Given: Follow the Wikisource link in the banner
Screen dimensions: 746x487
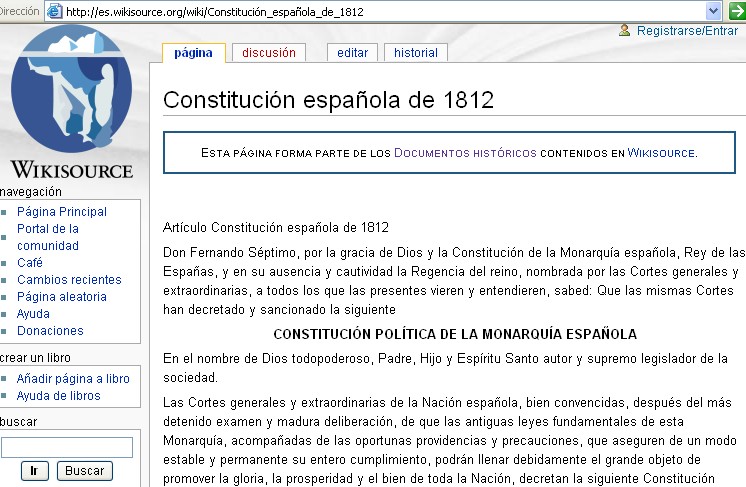Looking at the screenshot, I should click(661, 153).
